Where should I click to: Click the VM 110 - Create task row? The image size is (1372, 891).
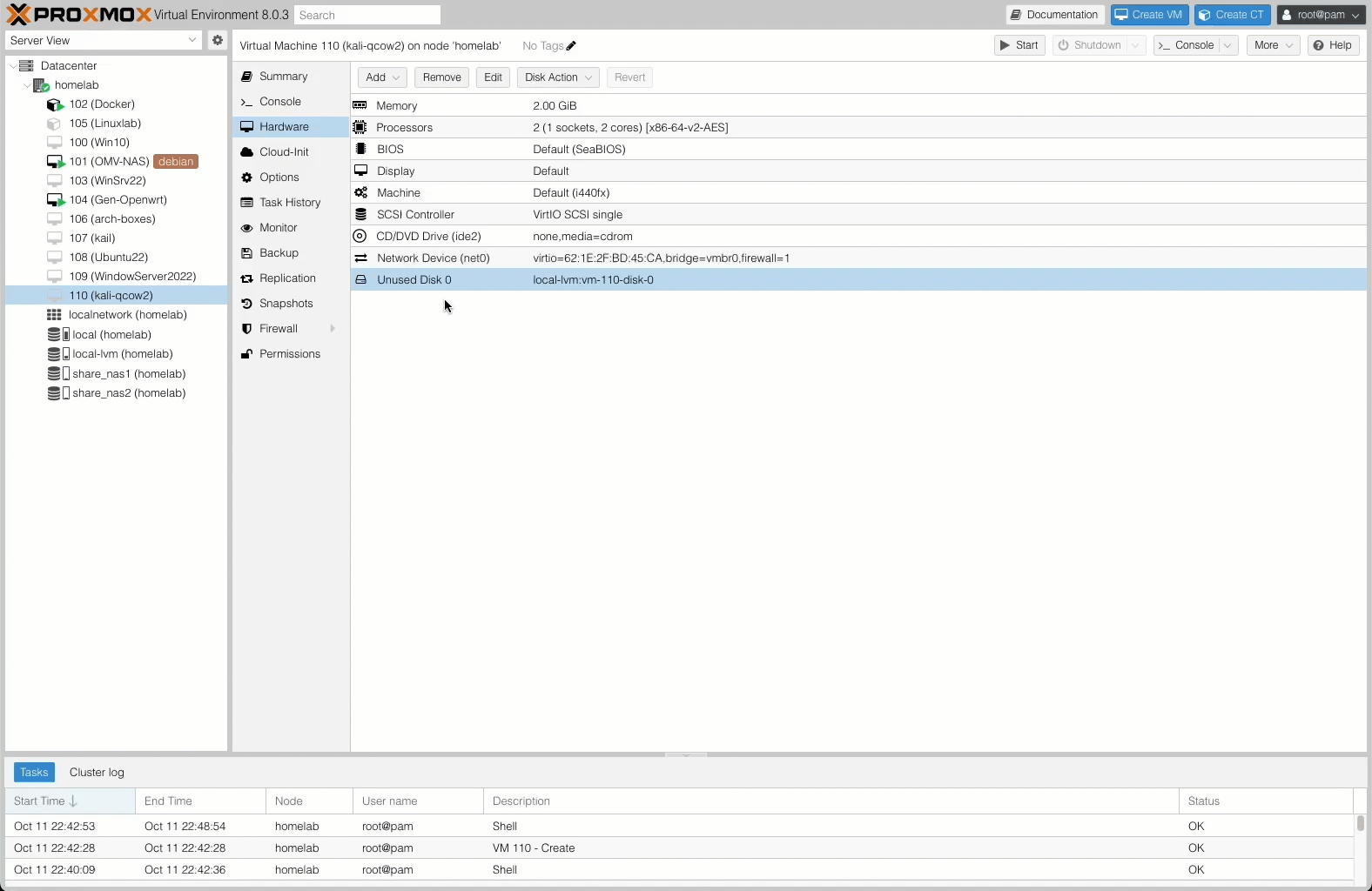679,848
